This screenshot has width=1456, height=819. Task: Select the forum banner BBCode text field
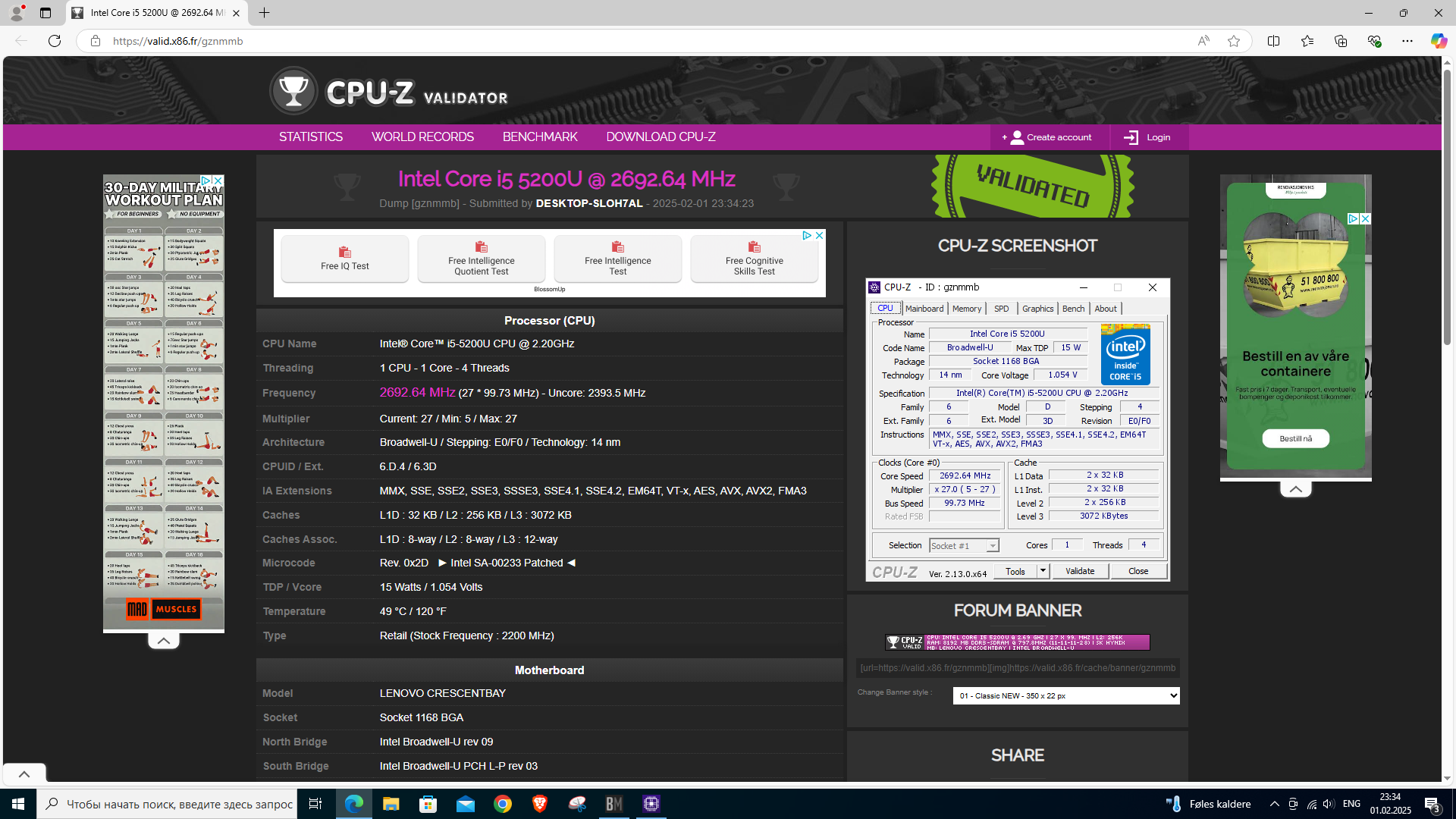(x=1018, y=668)
